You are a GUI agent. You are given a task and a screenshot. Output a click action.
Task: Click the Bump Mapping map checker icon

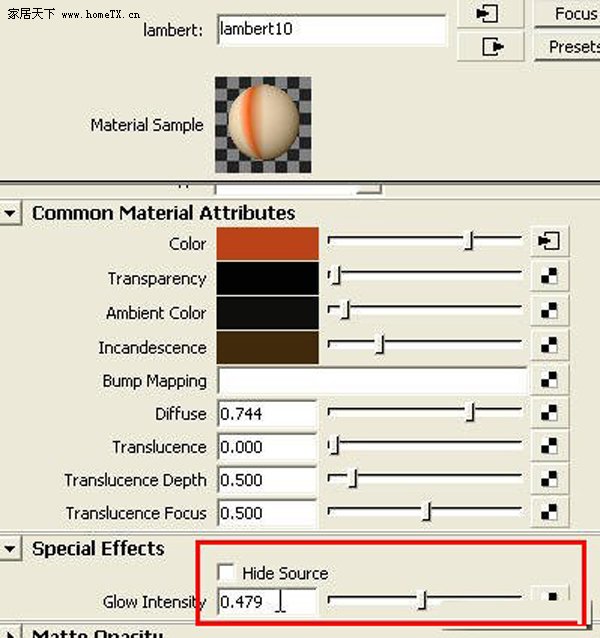(549, 380)
